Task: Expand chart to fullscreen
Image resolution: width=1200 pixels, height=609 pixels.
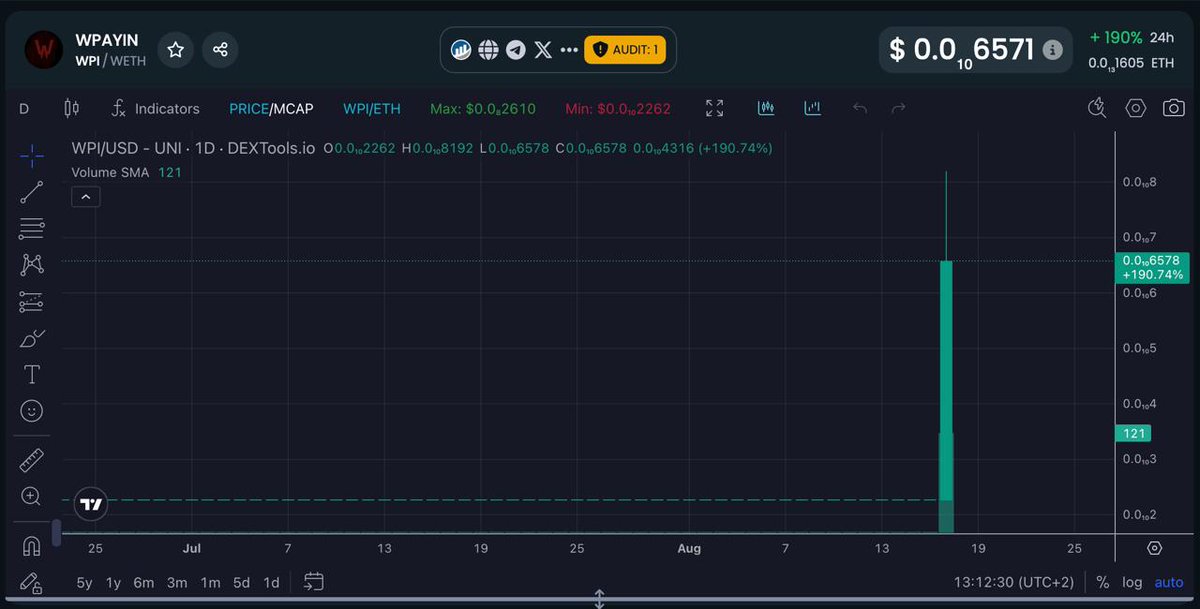Action: (x=715, y=108)
